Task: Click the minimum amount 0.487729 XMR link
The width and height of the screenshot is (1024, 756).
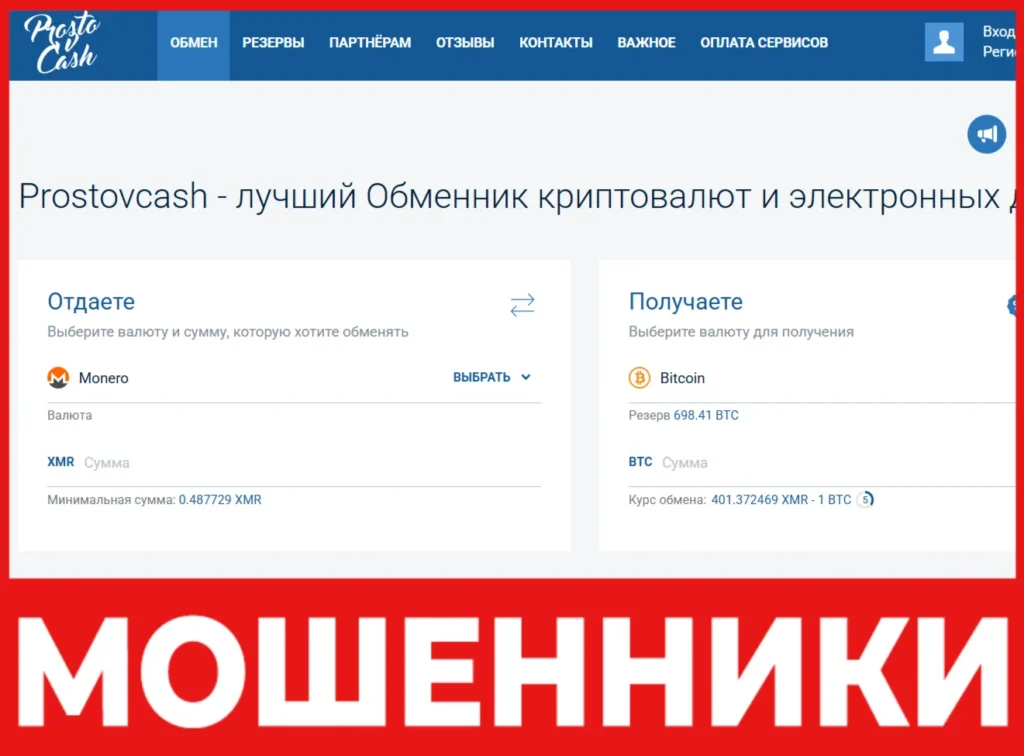Action: (x=220, y=498)
